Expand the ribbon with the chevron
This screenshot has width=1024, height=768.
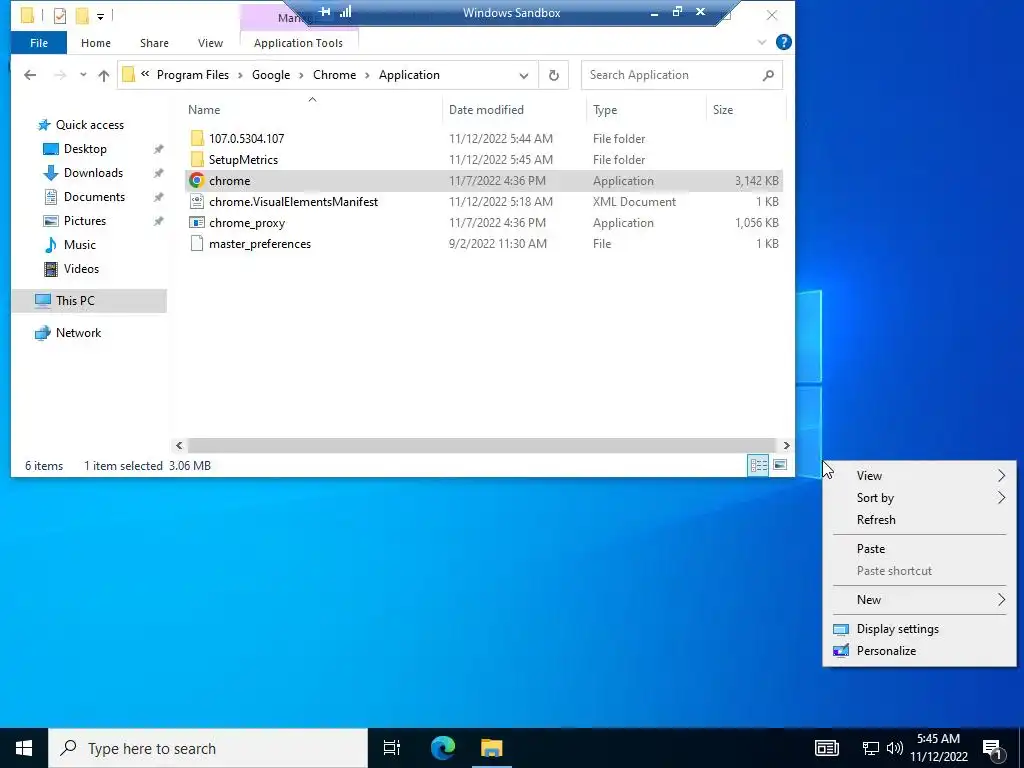coord(761,42)
